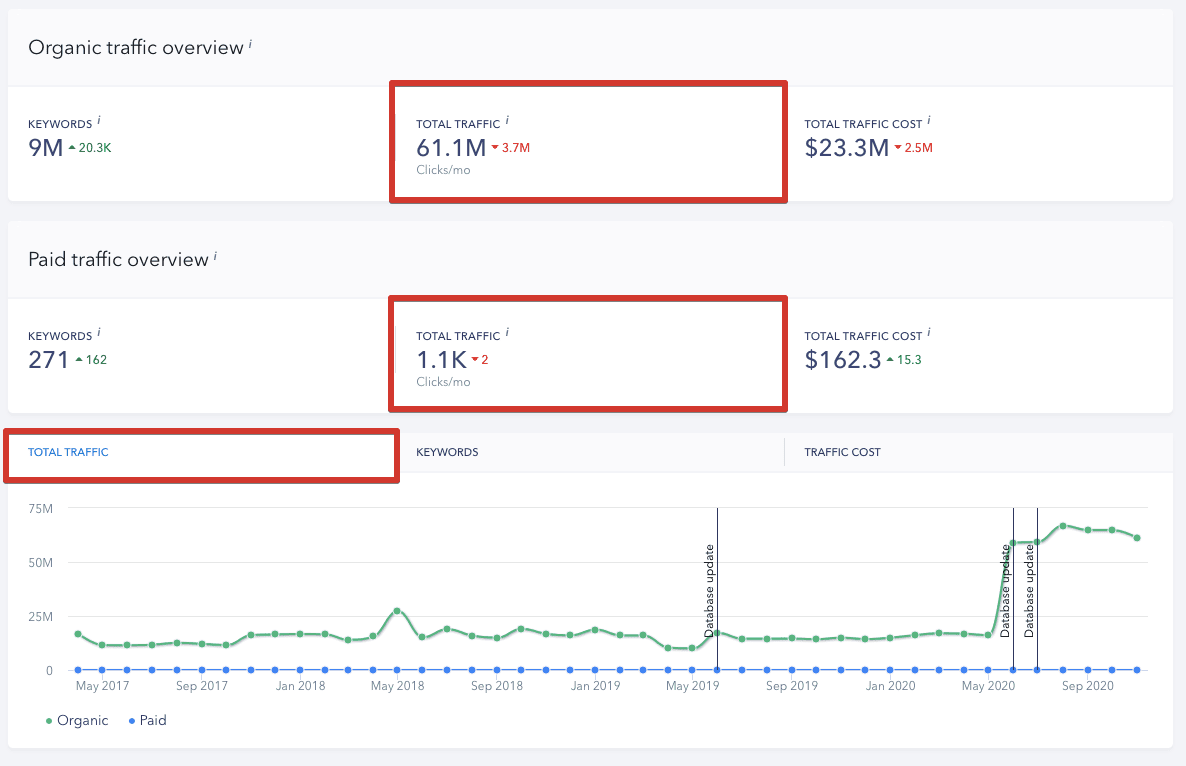Click the Jan 2020 axis label
The height and width of the screenshot is (766, 1186).
[890, 686]
